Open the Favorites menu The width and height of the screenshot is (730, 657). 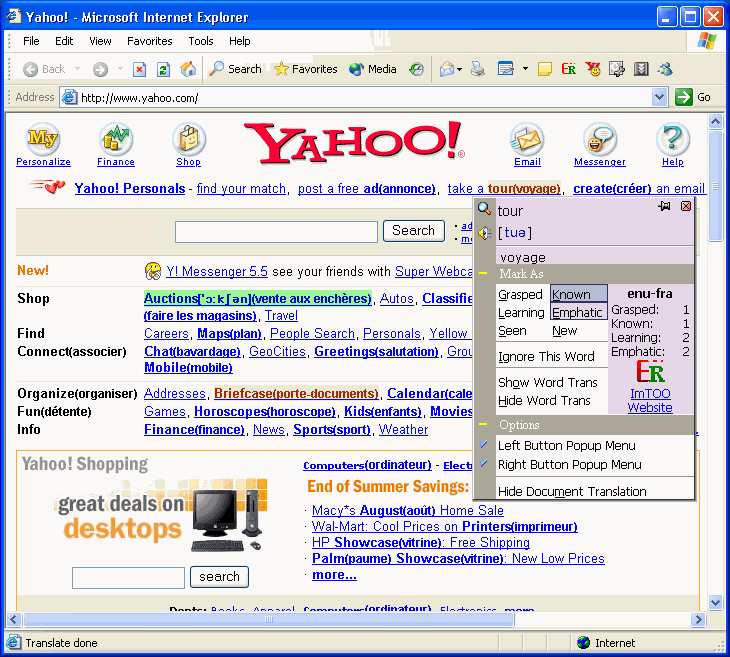(x=149, y=41)
